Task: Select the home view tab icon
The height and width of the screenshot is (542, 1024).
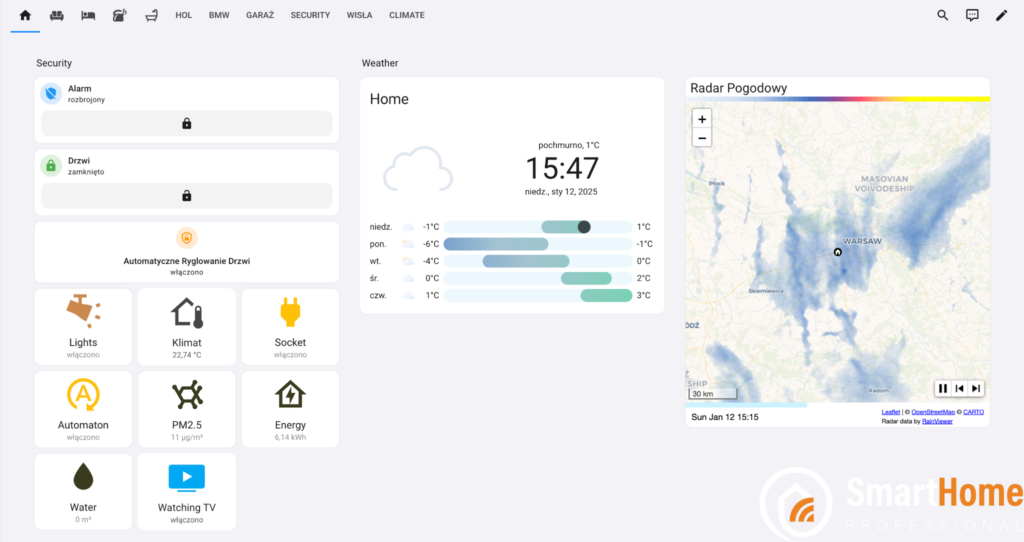Action: pyautogui.click(x=25, y=15)
